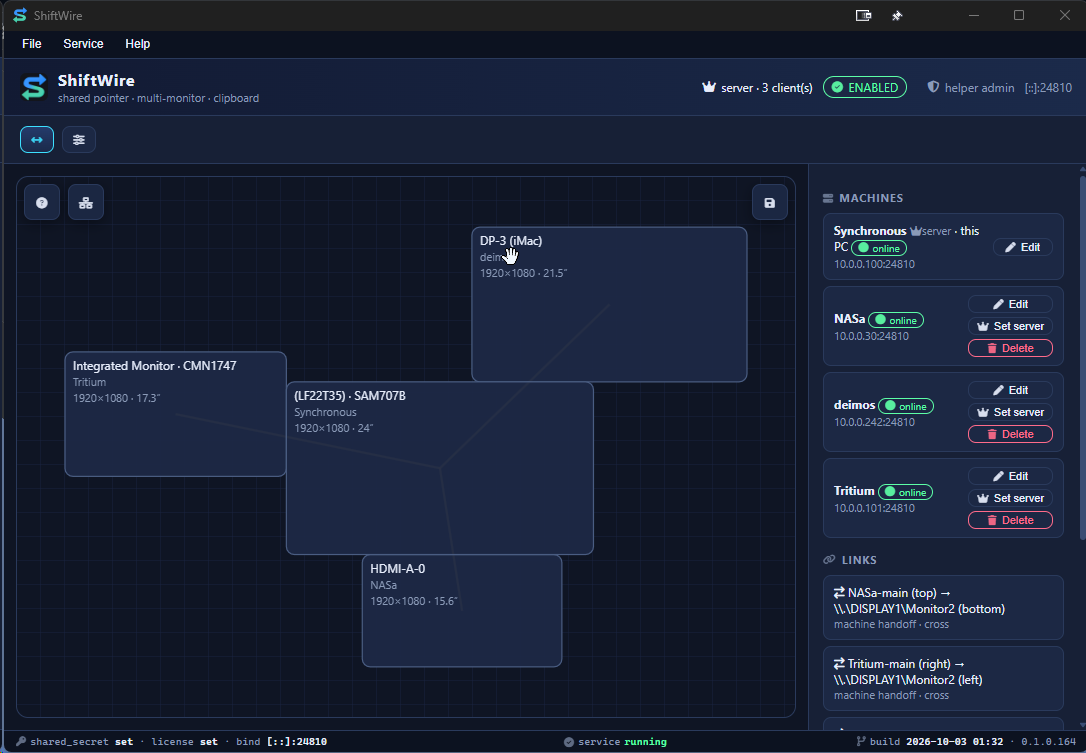Viewport: 1086px width, 753px height.
Task: Select the Tritium-main (right) link entry
Action: (943, 678)
